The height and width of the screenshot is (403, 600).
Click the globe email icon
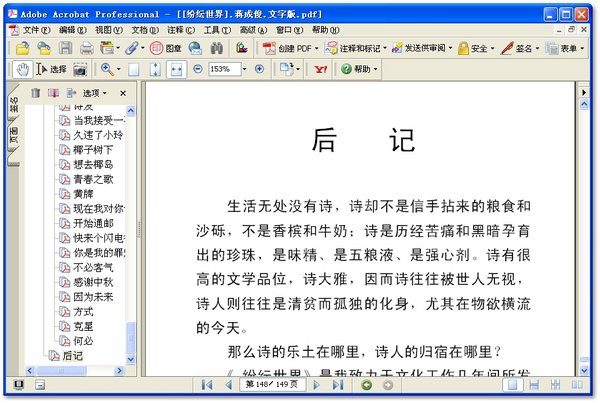pyautogui.click(x=195, y=48)
